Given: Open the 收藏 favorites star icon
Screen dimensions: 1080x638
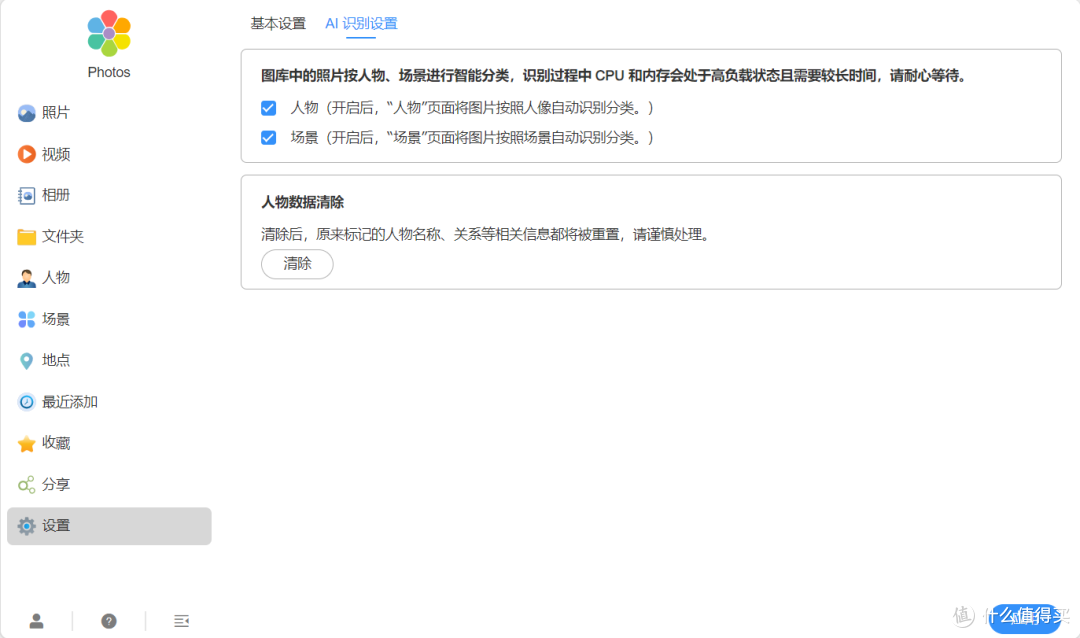Looking at the screenshot, I should click(26, 444).
